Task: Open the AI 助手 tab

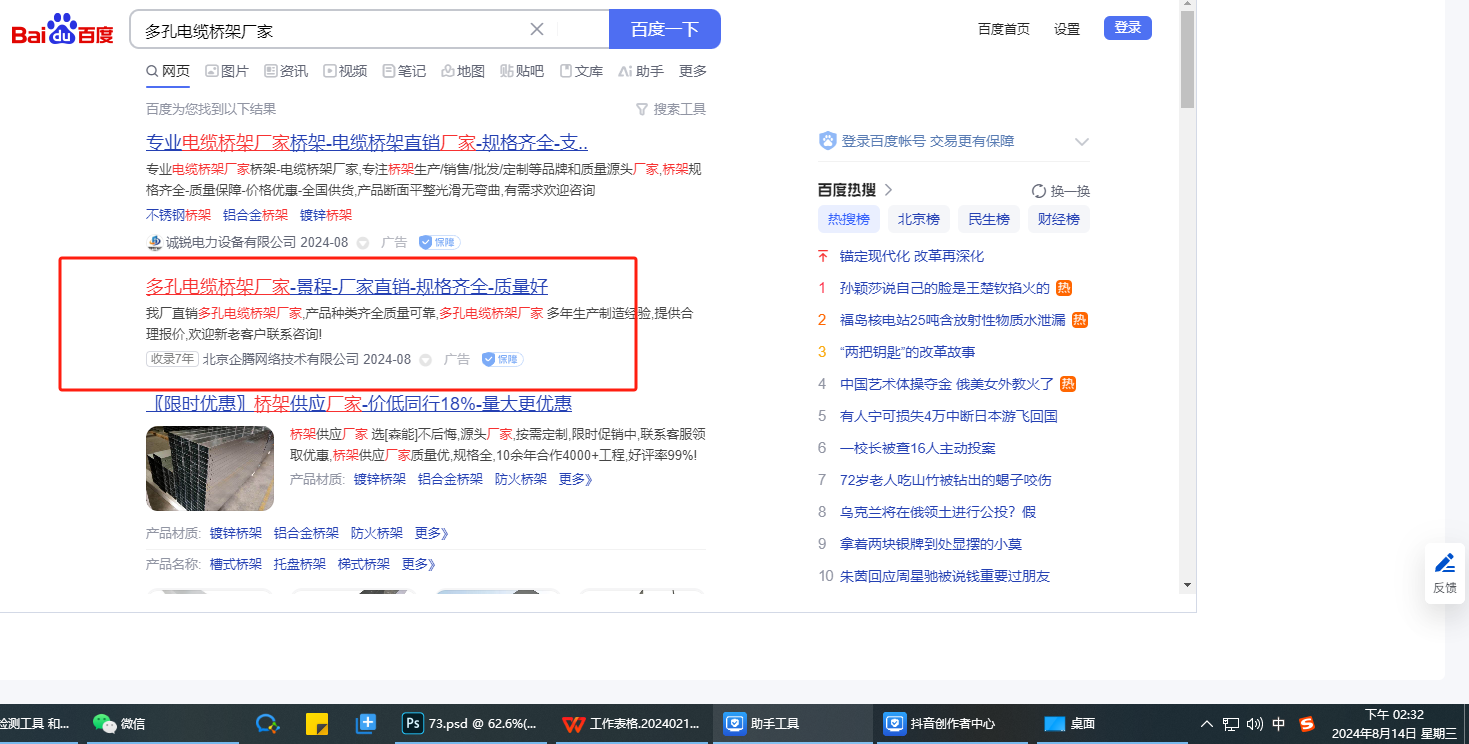Action: click(641, 71)
